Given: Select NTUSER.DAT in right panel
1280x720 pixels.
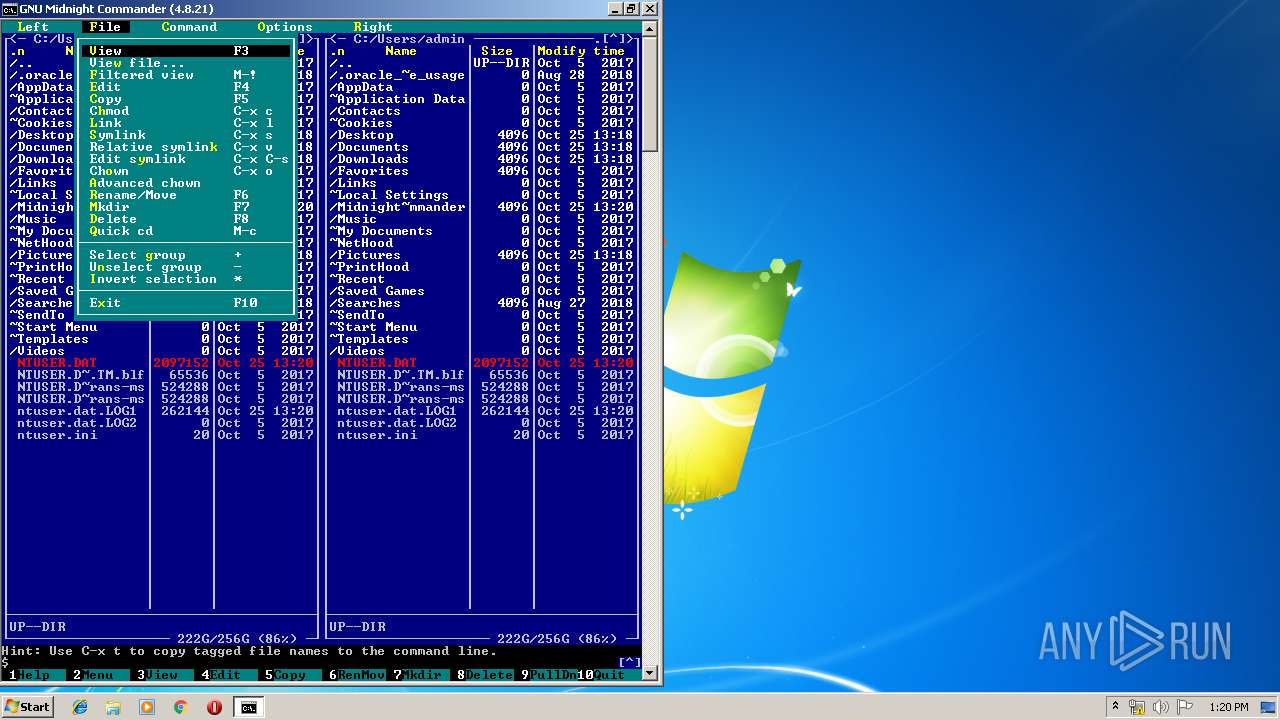Looking at the screenshot, I should 481,363.
